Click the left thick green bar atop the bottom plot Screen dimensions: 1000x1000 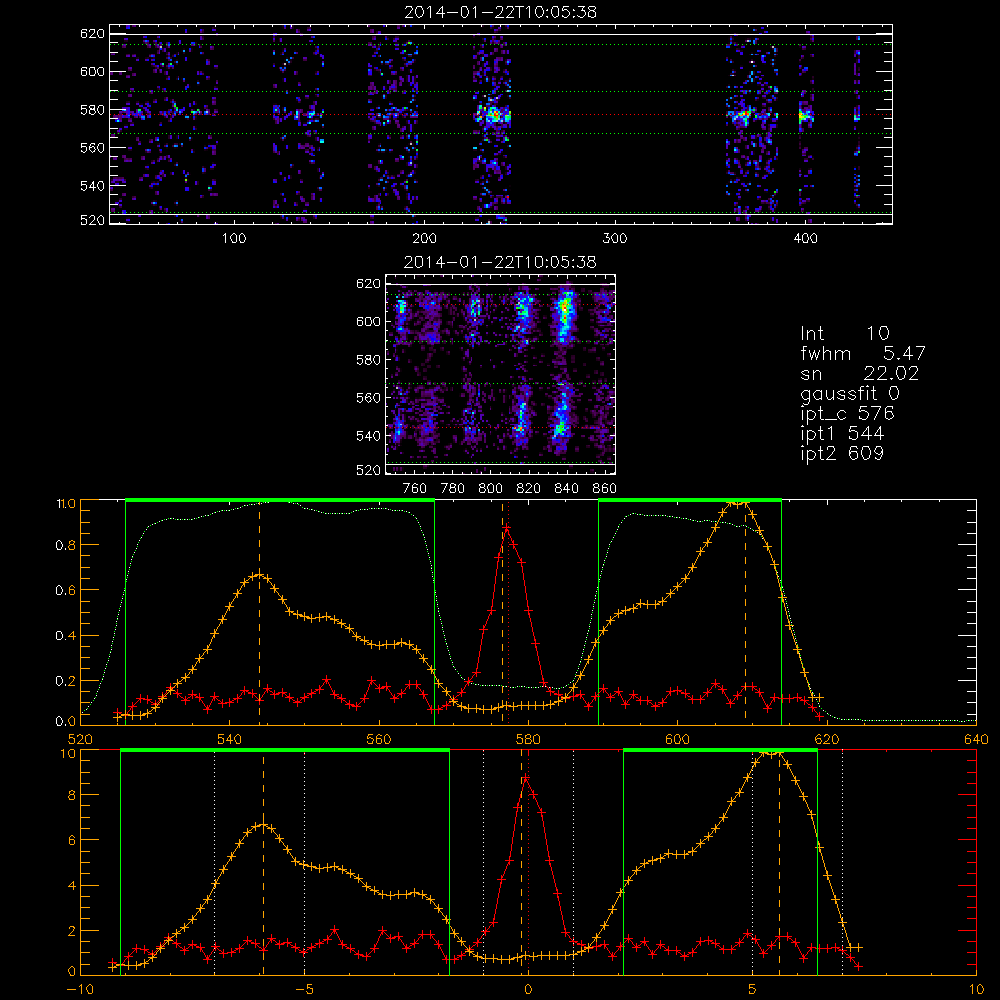[x=284, y=751]
